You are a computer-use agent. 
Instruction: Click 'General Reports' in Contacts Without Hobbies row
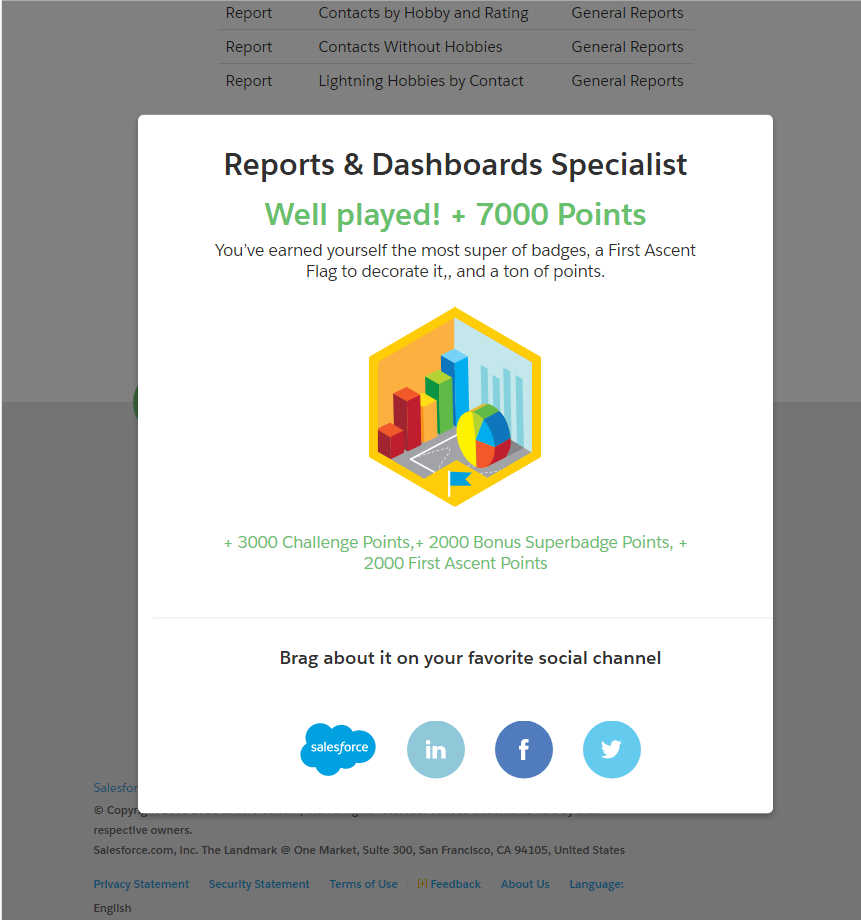pyautogui.click(x=627, y=47)
